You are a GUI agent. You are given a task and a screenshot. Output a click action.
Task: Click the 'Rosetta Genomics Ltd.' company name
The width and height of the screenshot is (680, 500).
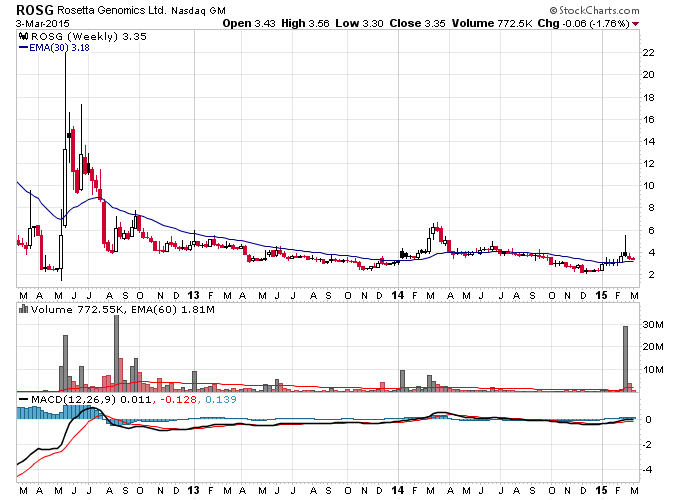tap(111, 10)
